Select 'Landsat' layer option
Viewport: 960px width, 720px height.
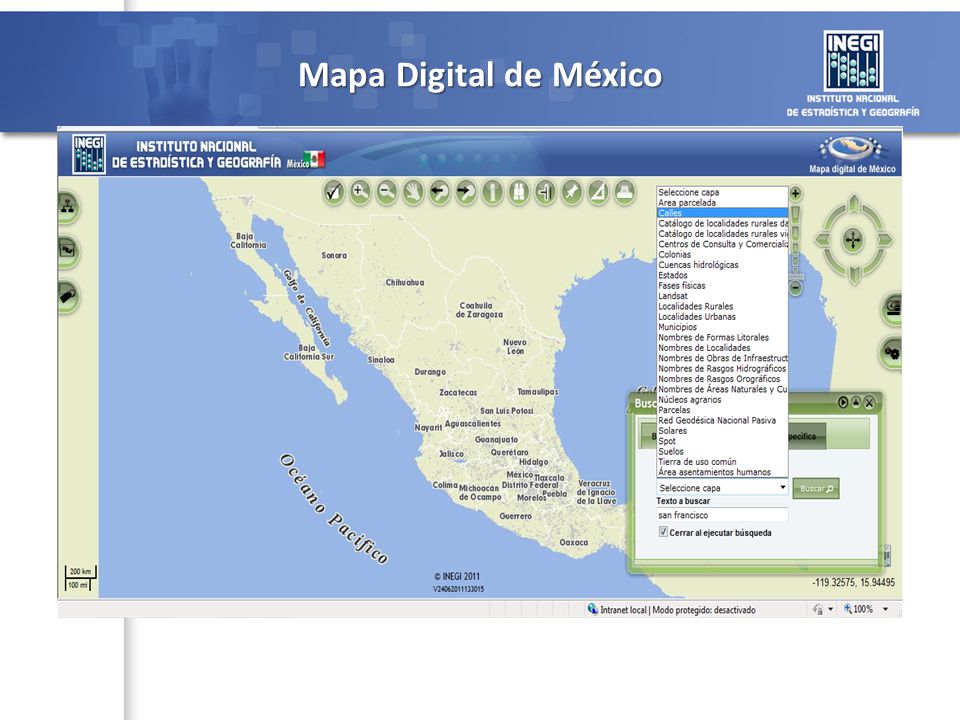pos(722,296)
